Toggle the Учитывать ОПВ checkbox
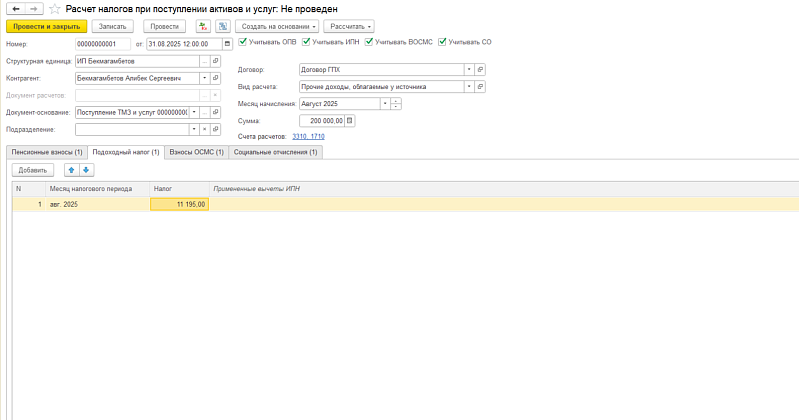This screenshot has height=420, width=799. pyautogui.click(x=243, y=43)
